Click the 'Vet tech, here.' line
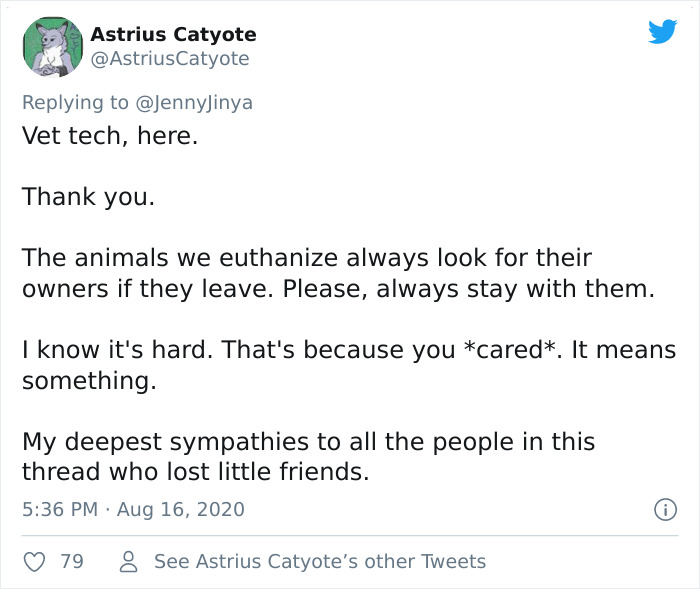Viewport: 700px width, 589px height. (x=110, y=136)
